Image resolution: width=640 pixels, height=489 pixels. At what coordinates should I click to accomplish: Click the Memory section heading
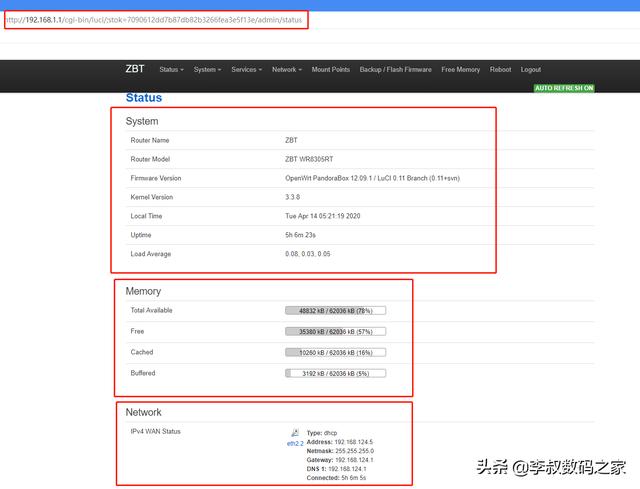coord(143,291)
